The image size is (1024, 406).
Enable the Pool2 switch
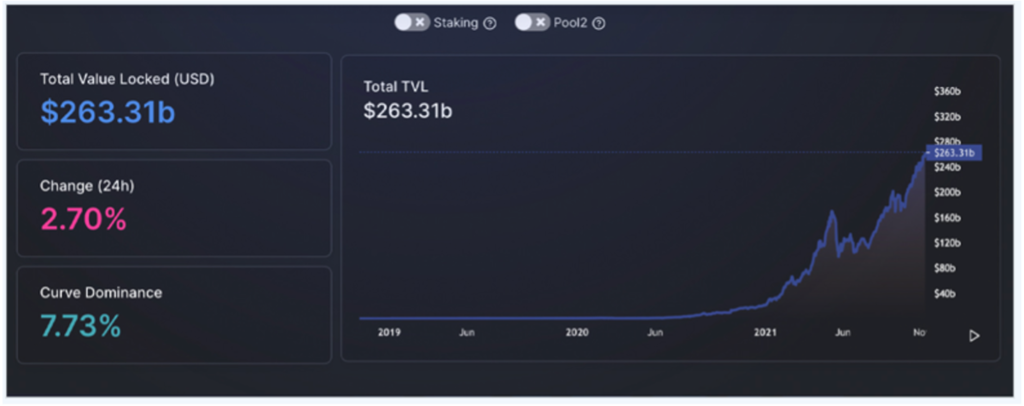tap(532, 23)
